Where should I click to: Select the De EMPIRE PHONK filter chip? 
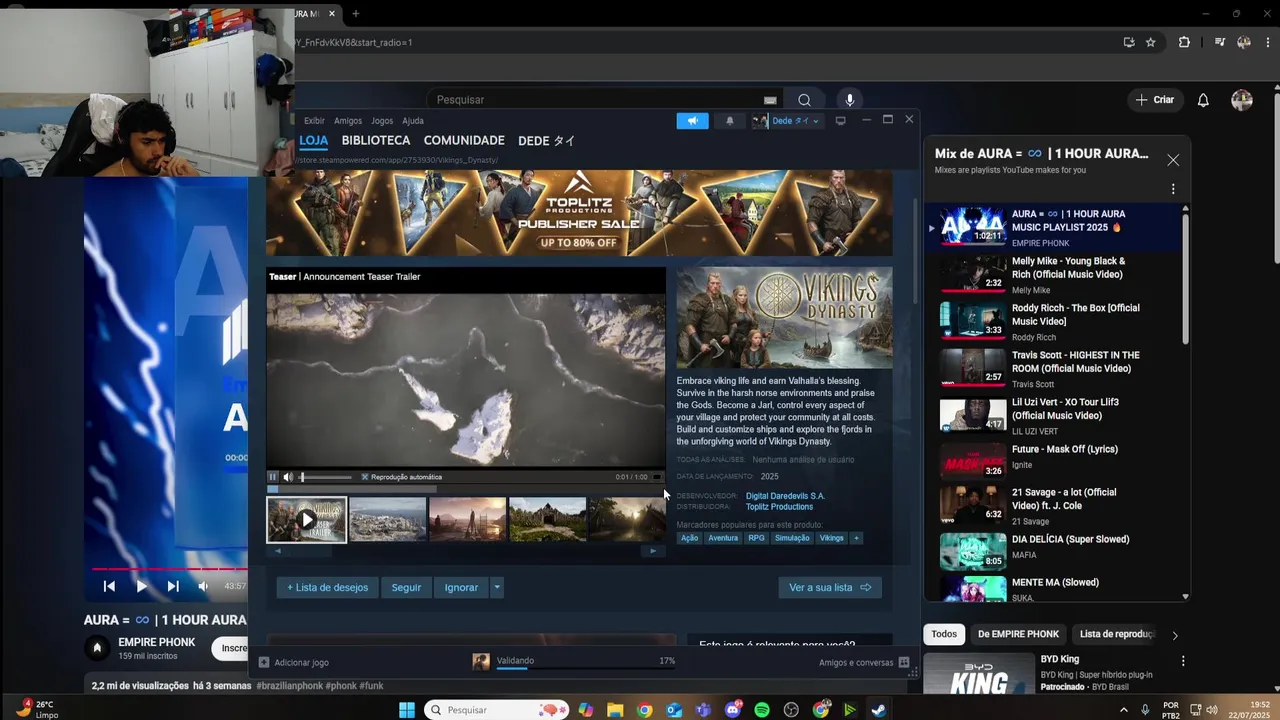pyautogui.click(x=1018, y=634)
